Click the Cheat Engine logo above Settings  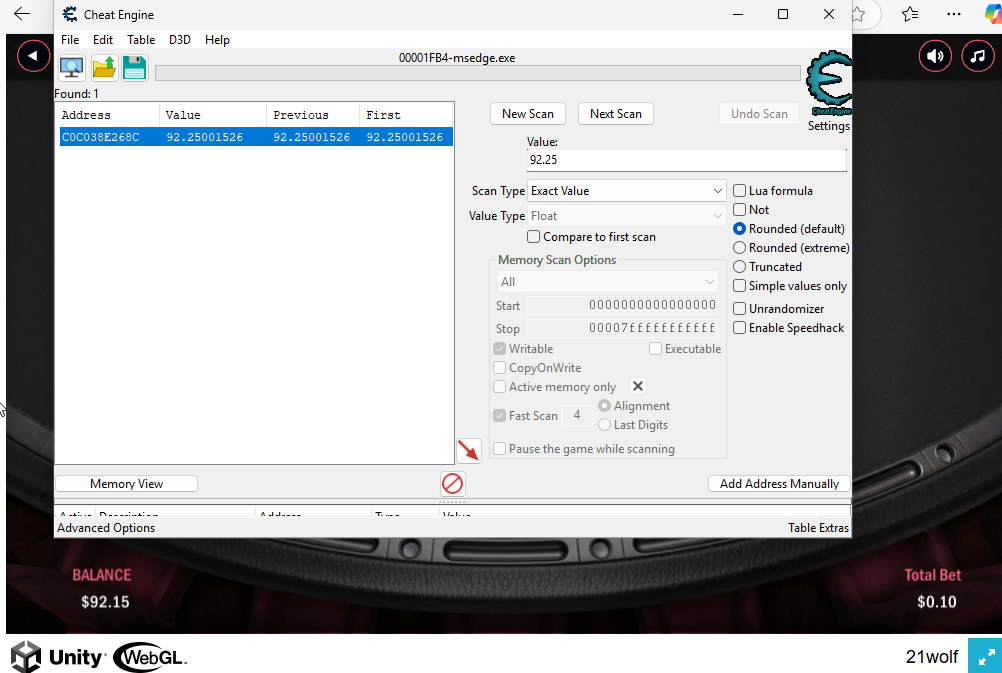pyautogui.click(x=828, y=82)
